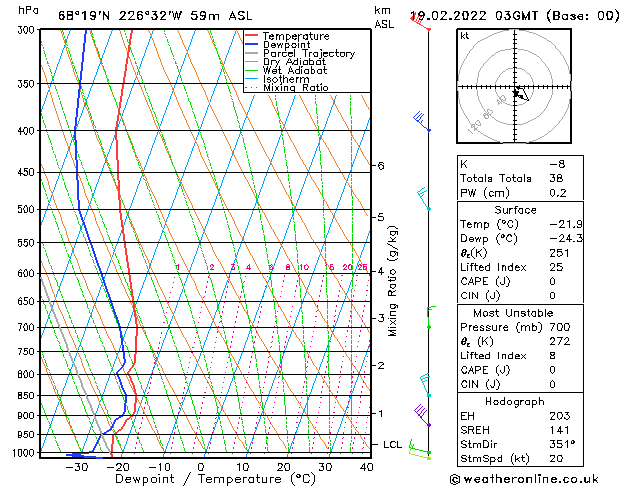The image size is (629, 486).
Task: Click the SREH value 141
Action: (x=560, y=430)
